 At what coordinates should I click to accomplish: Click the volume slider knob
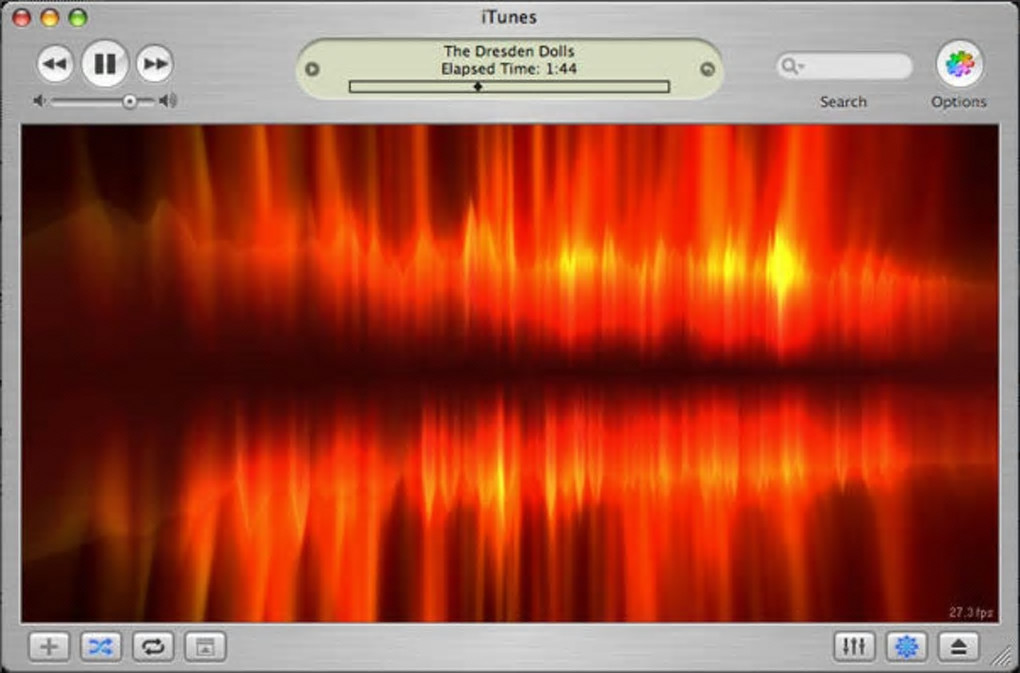click(x=130, y=101)
